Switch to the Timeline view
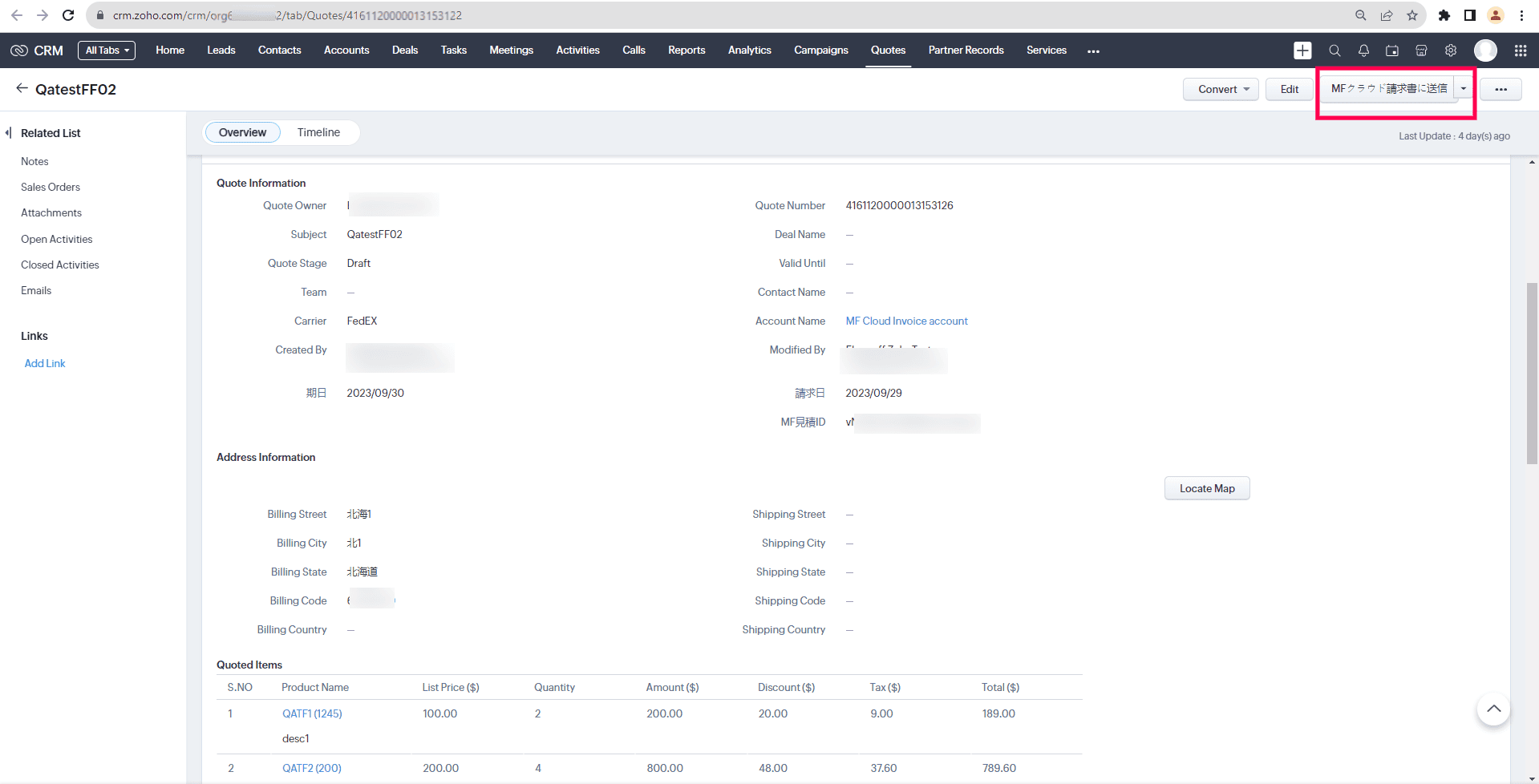 point(318,132)
